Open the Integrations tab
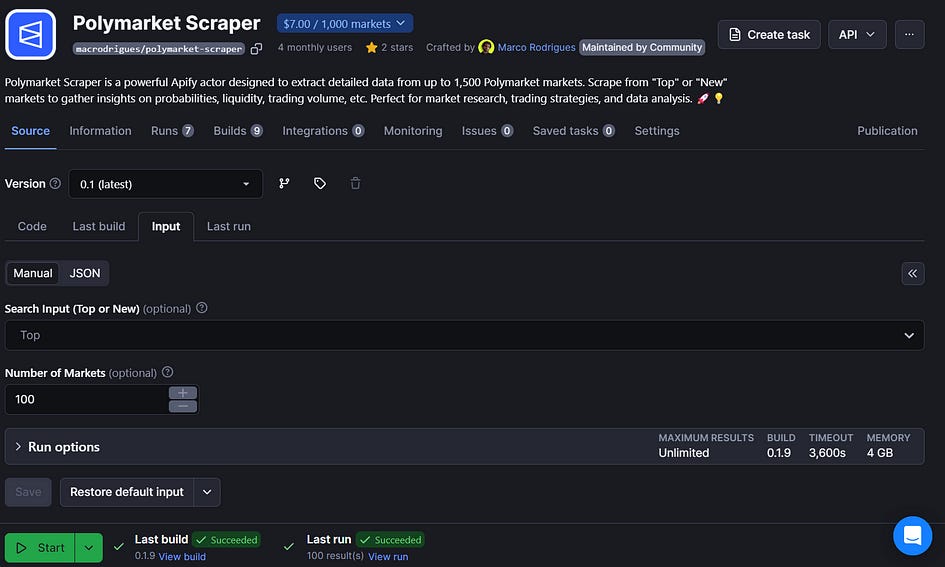The image size is (945, 567). pos(323,131)
